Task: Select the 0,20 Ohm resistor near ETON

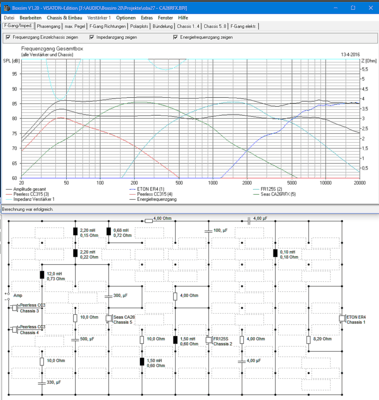Action: (x=308, y=340)
